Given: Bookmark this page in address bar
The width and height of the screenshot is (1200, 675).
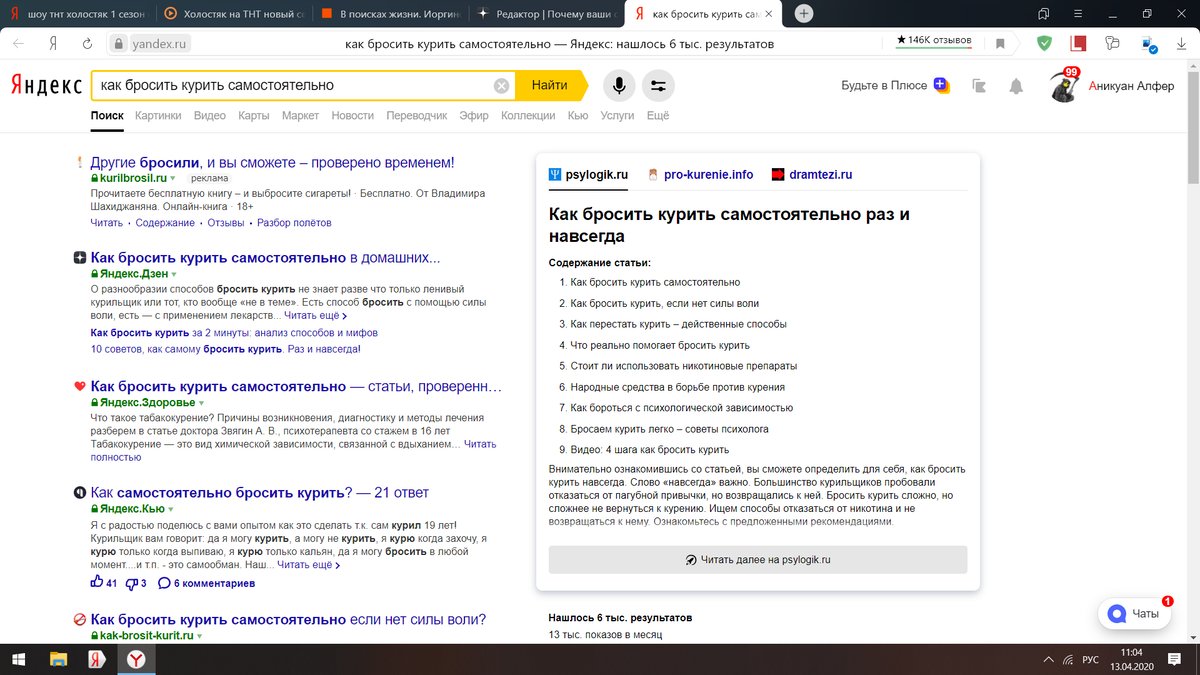Looking at the screenshot, I should coord(1000,44).
